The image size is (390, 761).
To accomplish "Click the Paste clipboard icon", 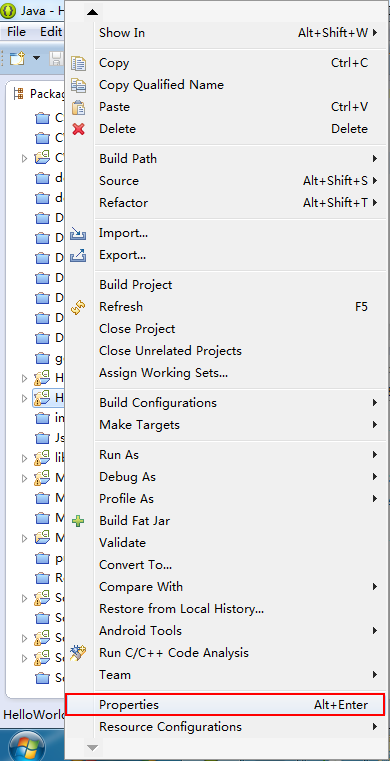I will coord(78,107).
